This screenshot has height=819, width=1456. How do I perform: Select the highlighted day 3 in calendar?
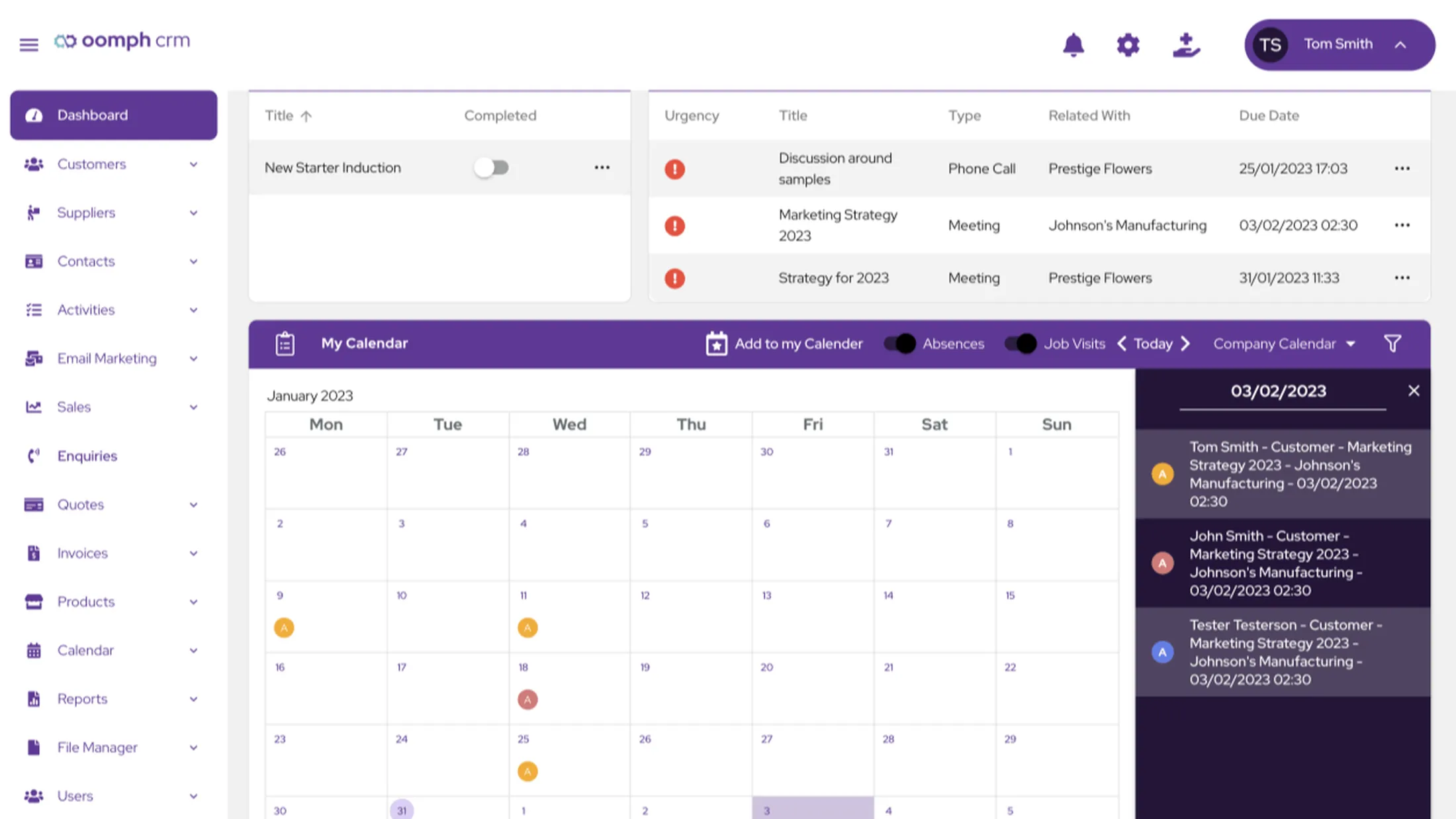click(x=813, y=808)
